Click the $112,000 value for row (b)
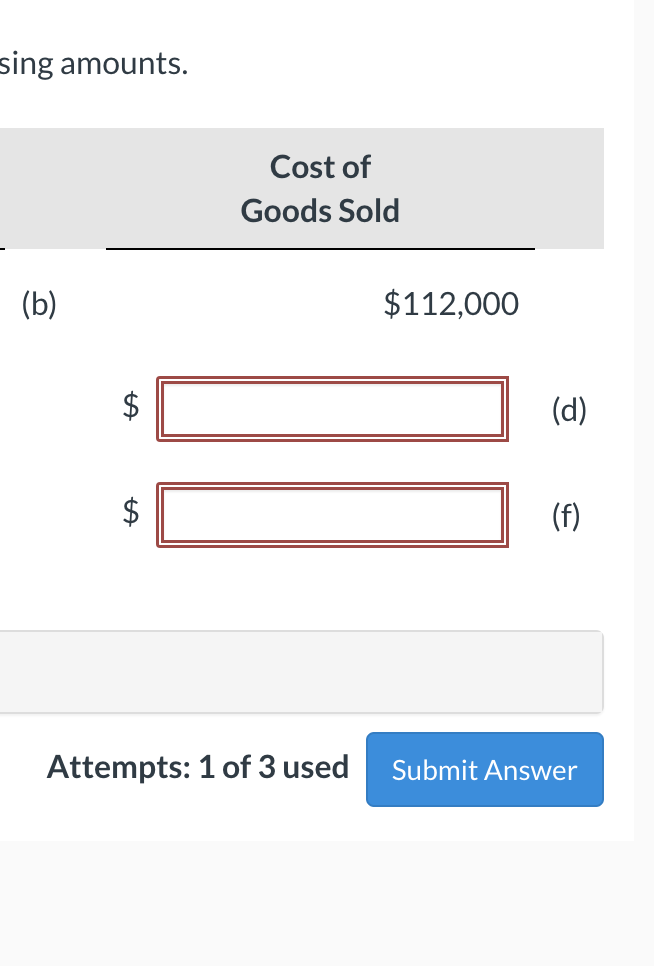This screenshot has height=966, width=654. (x=452, y=304)
